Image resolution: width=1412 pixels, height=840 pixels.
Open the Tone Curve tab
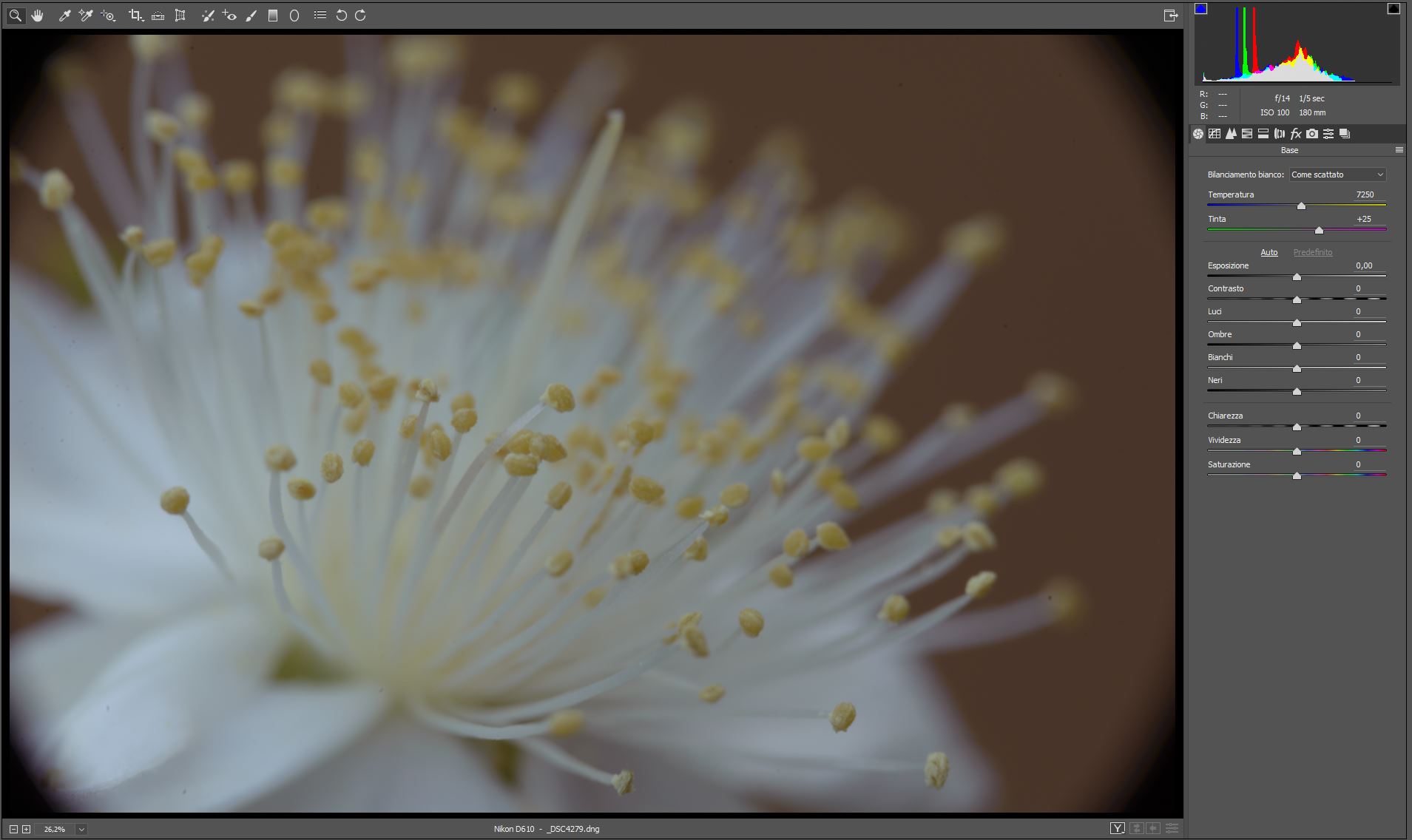pyautogui.click(x=1215, y=134)
